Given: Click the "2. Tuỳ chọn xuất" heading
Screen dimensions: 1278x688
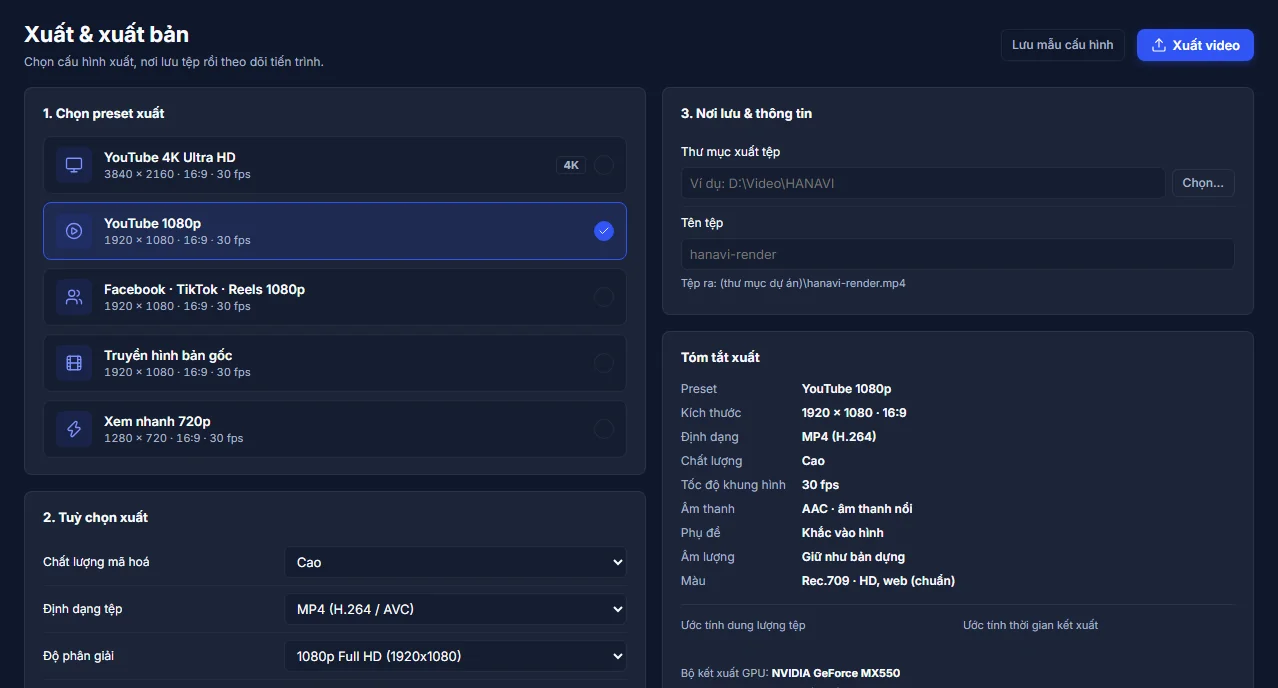Looking at the screenshot, I should pyautogui.click(x=95, y=517).
